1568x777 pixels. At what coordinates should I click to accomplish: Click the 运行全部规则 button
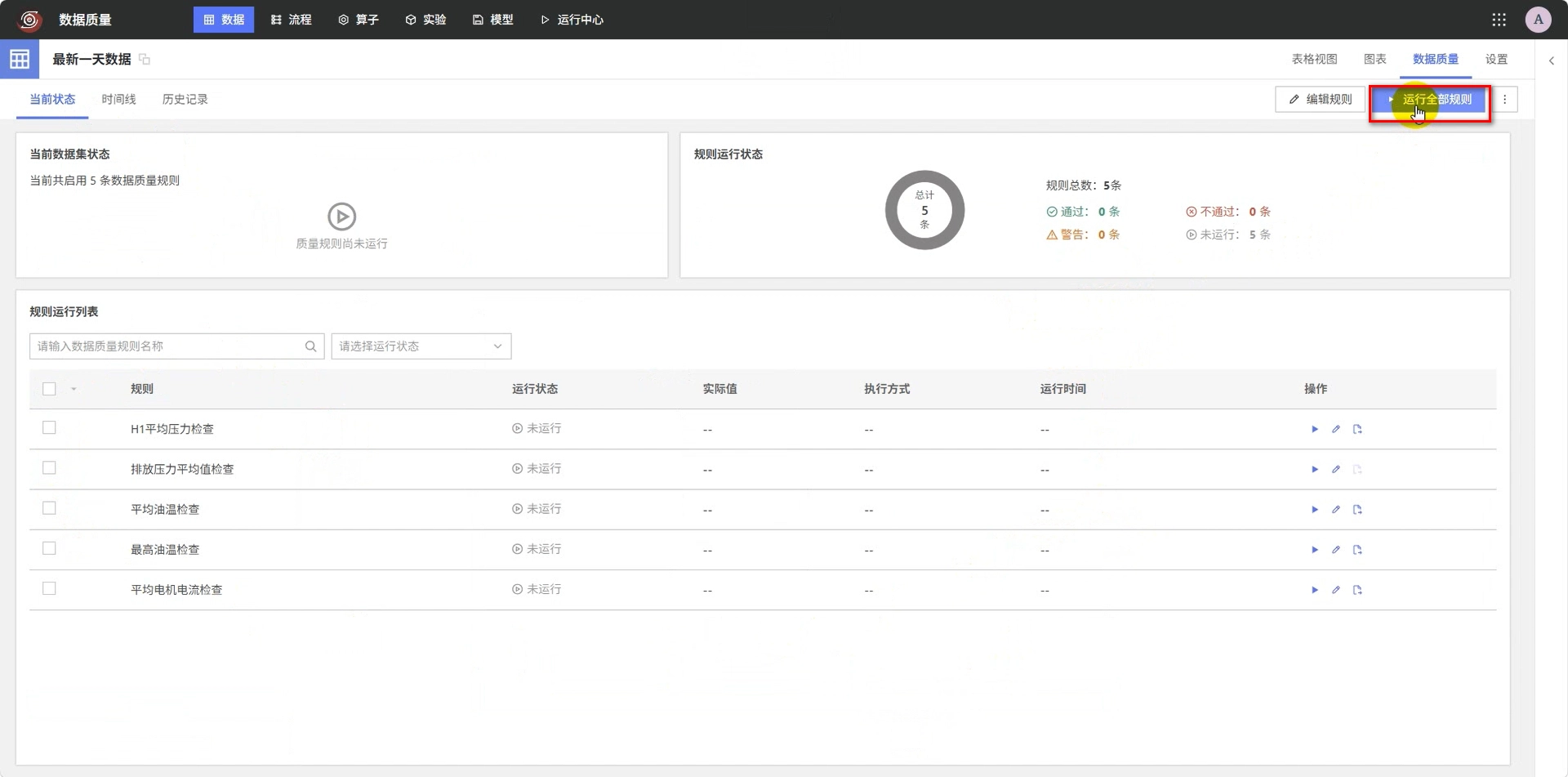(x=1429, y=100)
